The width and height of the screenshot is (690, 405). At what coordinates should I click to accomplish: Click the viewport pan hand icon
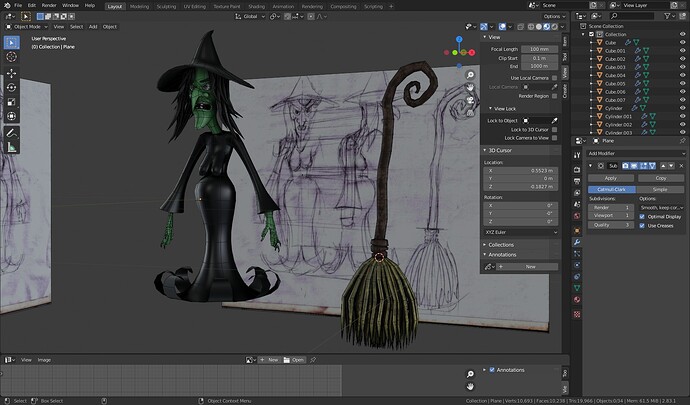pyautogui.click(x=470, y=88)
